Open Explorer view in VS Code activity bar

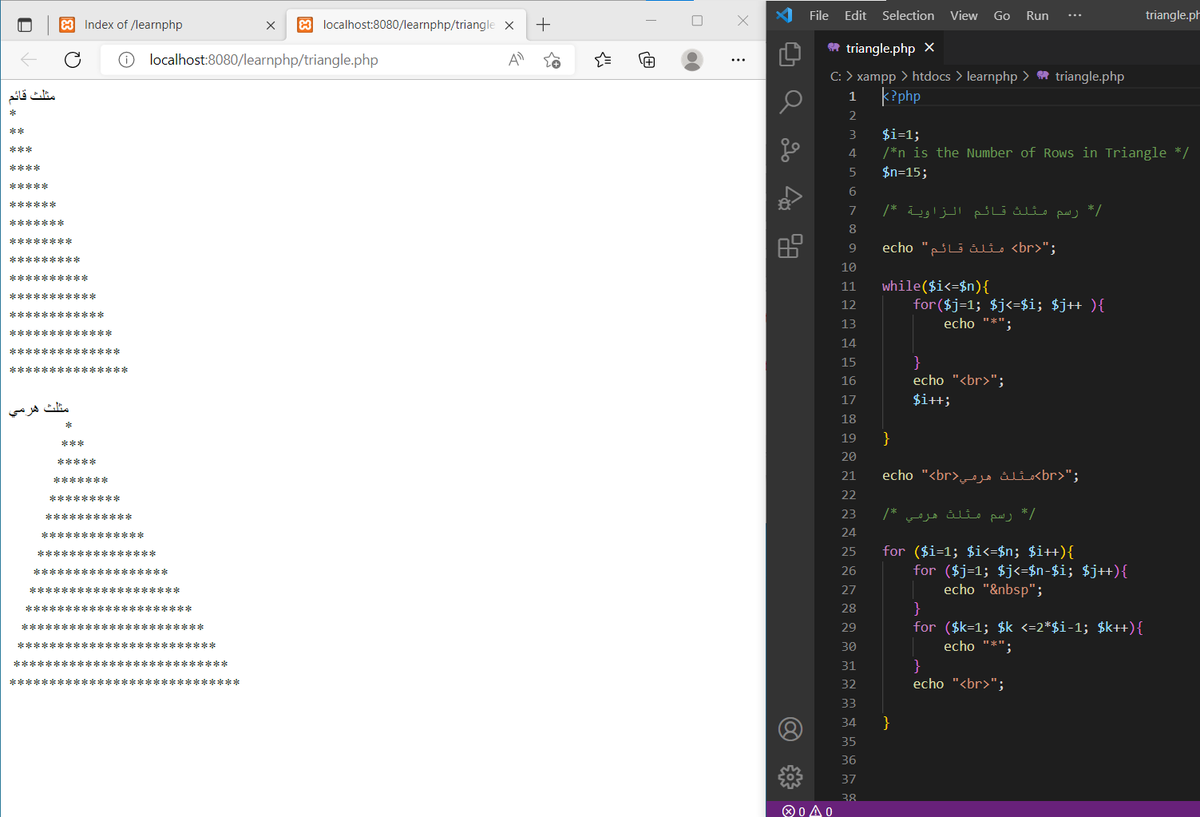point(790,53)
